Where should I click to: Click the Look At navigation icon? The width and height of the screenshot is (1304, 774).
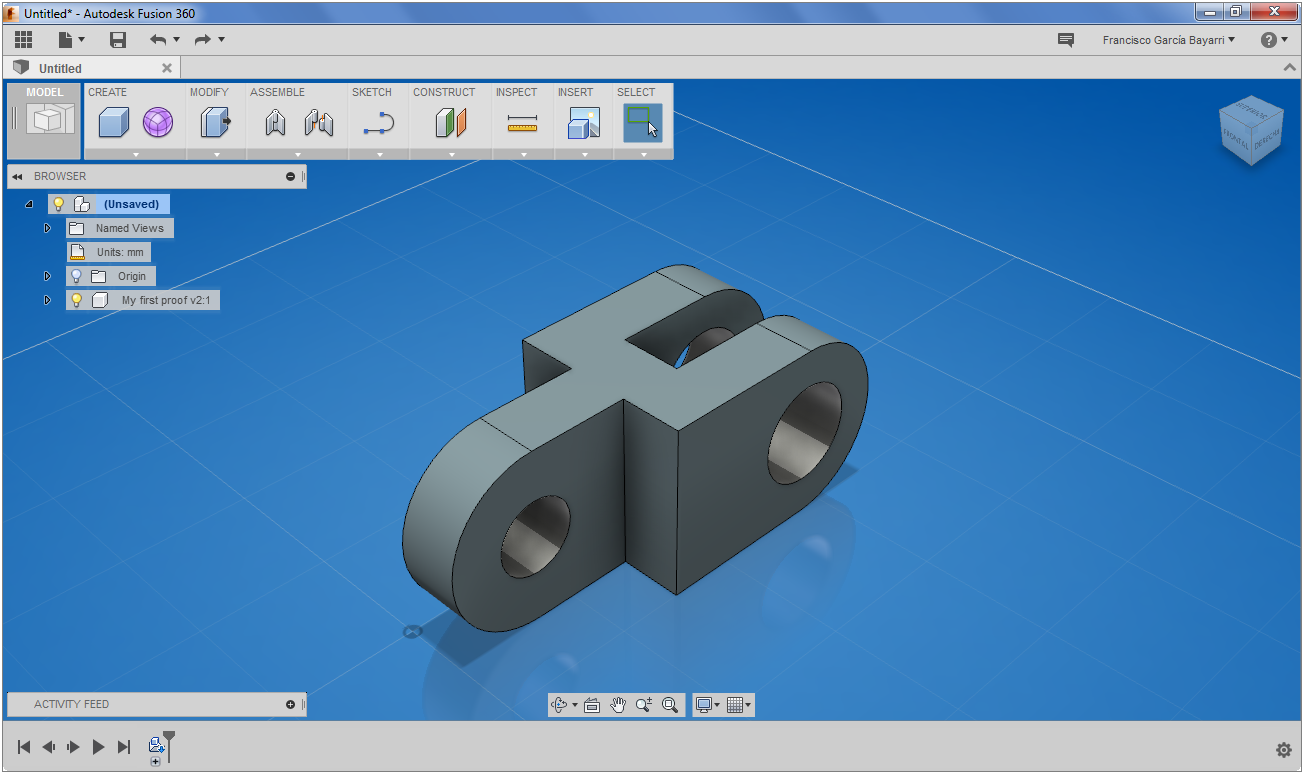pyautogui.click(x=592, y=705)
